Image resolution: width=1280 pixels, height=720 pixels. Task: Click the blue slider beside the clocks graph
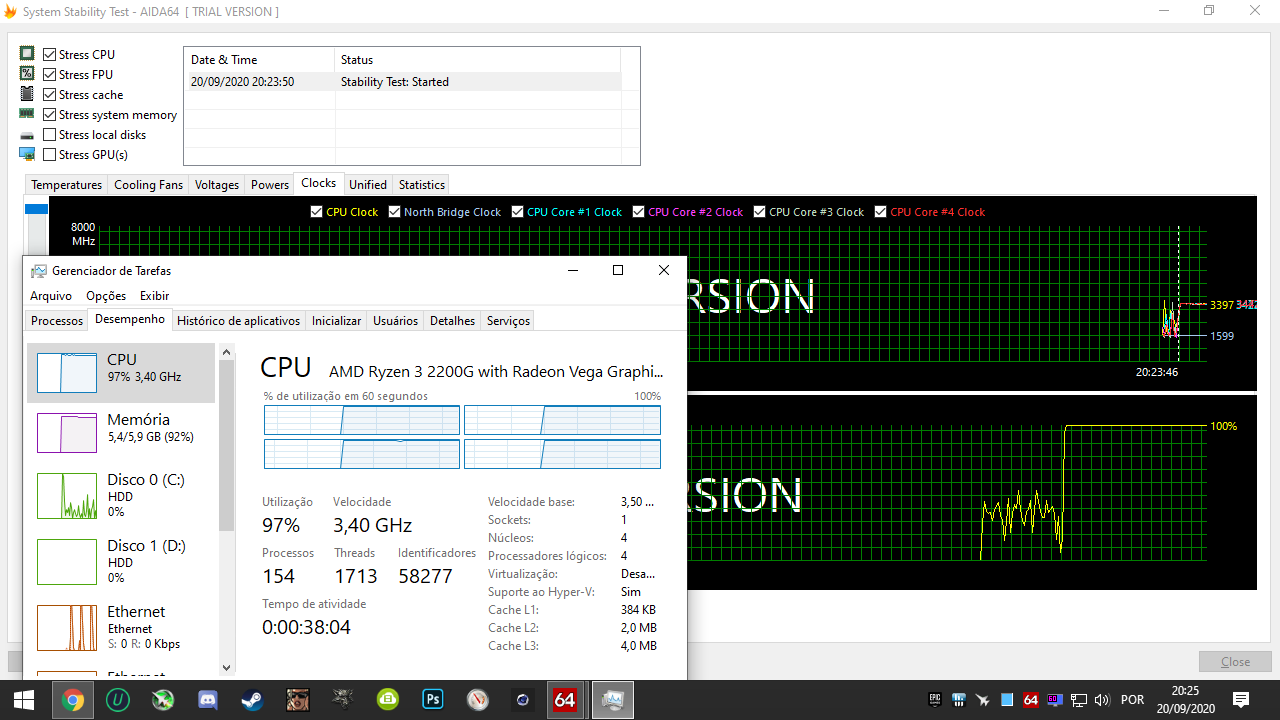(x=36, y=209)
